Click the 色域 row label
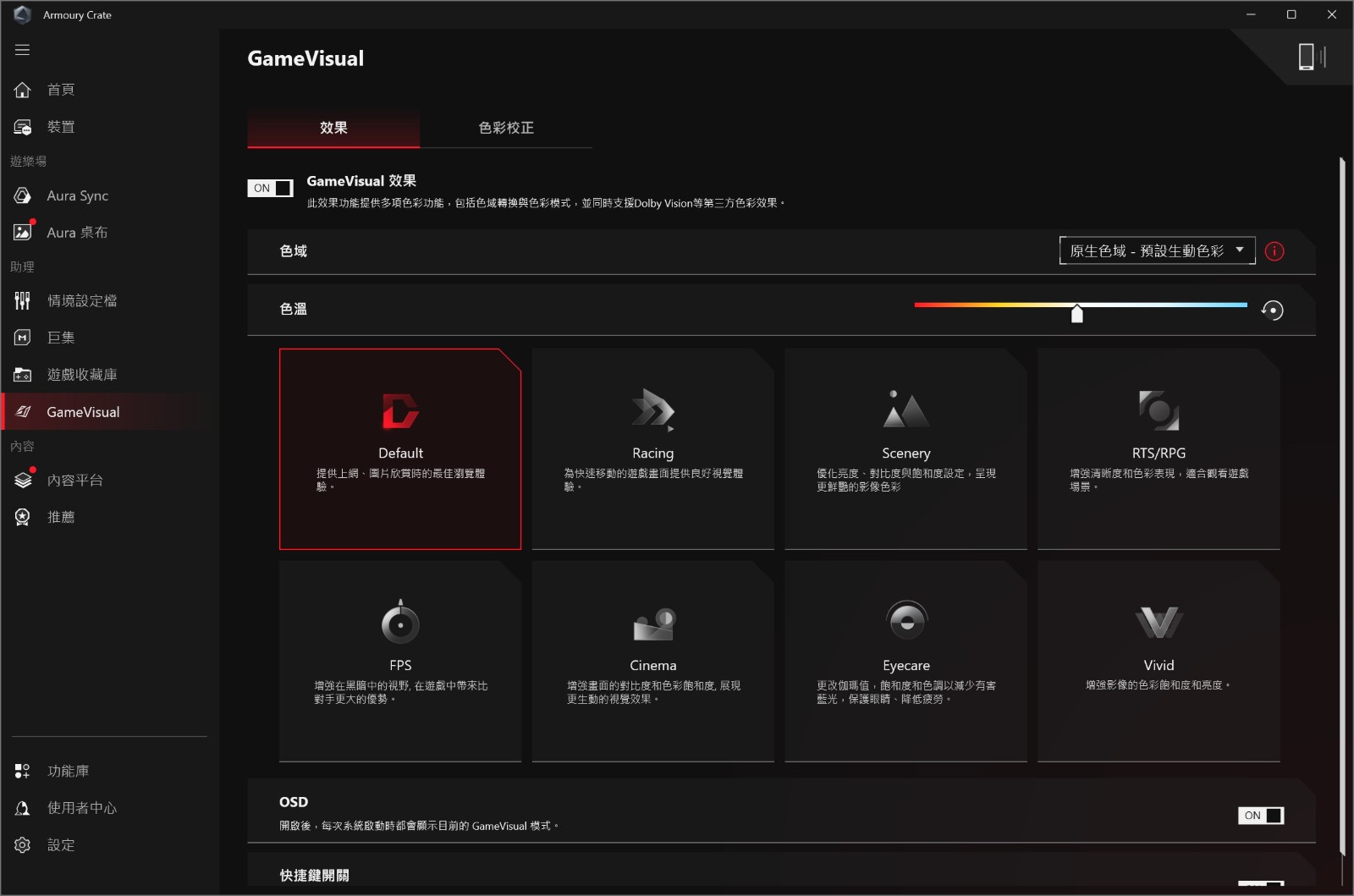This screenshot has width=1354, height=896. coord(294,251)
